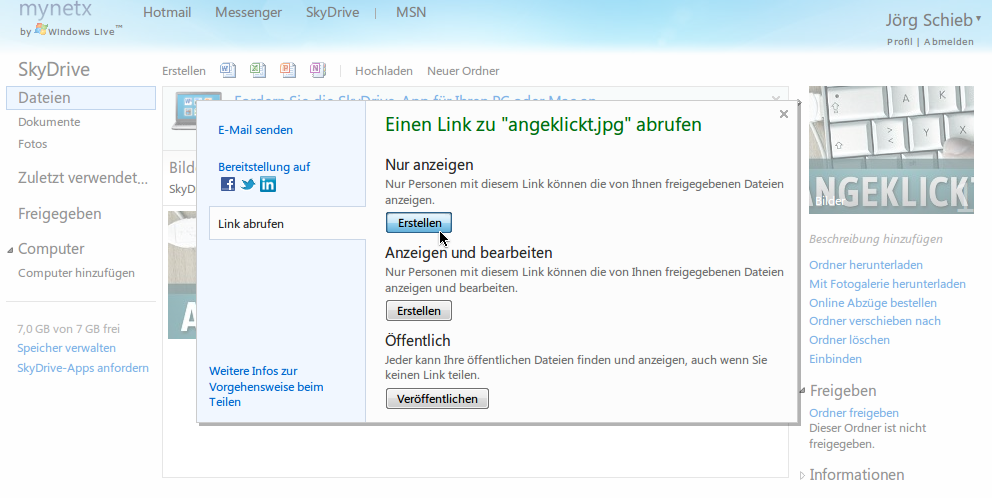Image resolution: width=992 pixels, height=498 pixels.
Task: Click Ordner löschen
Action: (x=849, y=340)
